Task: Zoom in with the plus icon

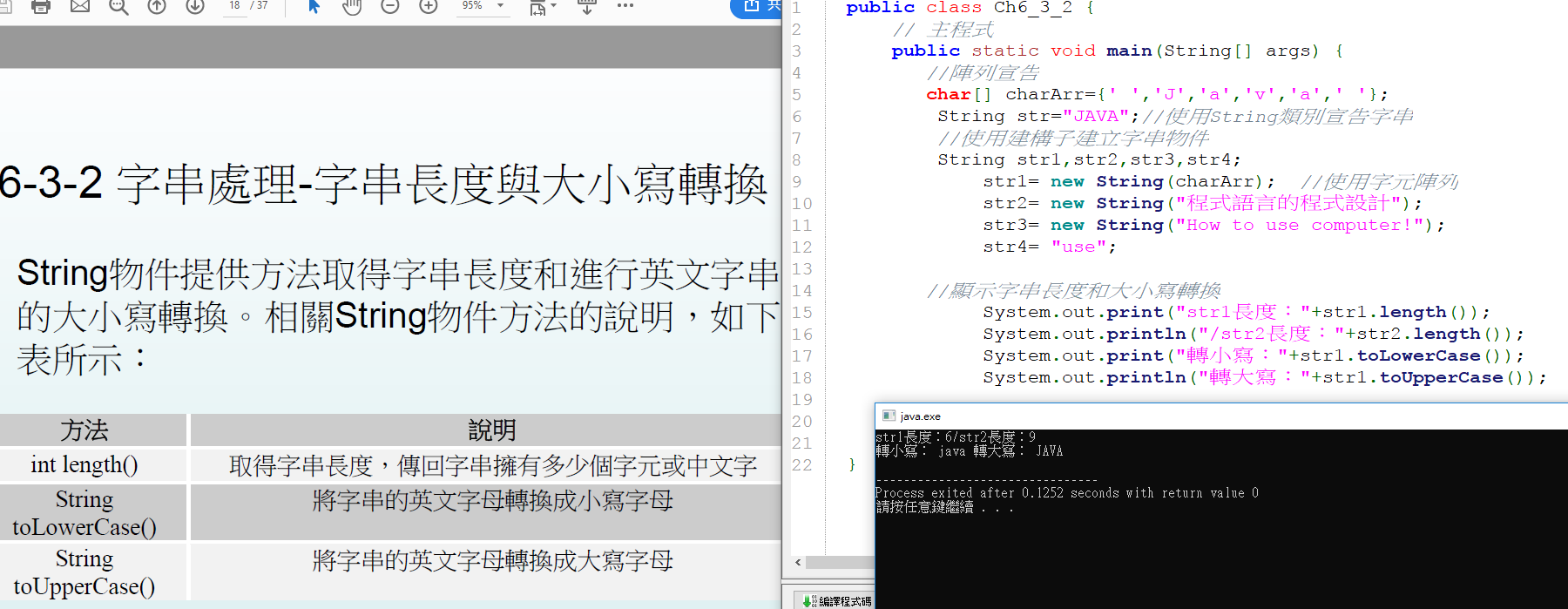Action: tap(429, 7)
